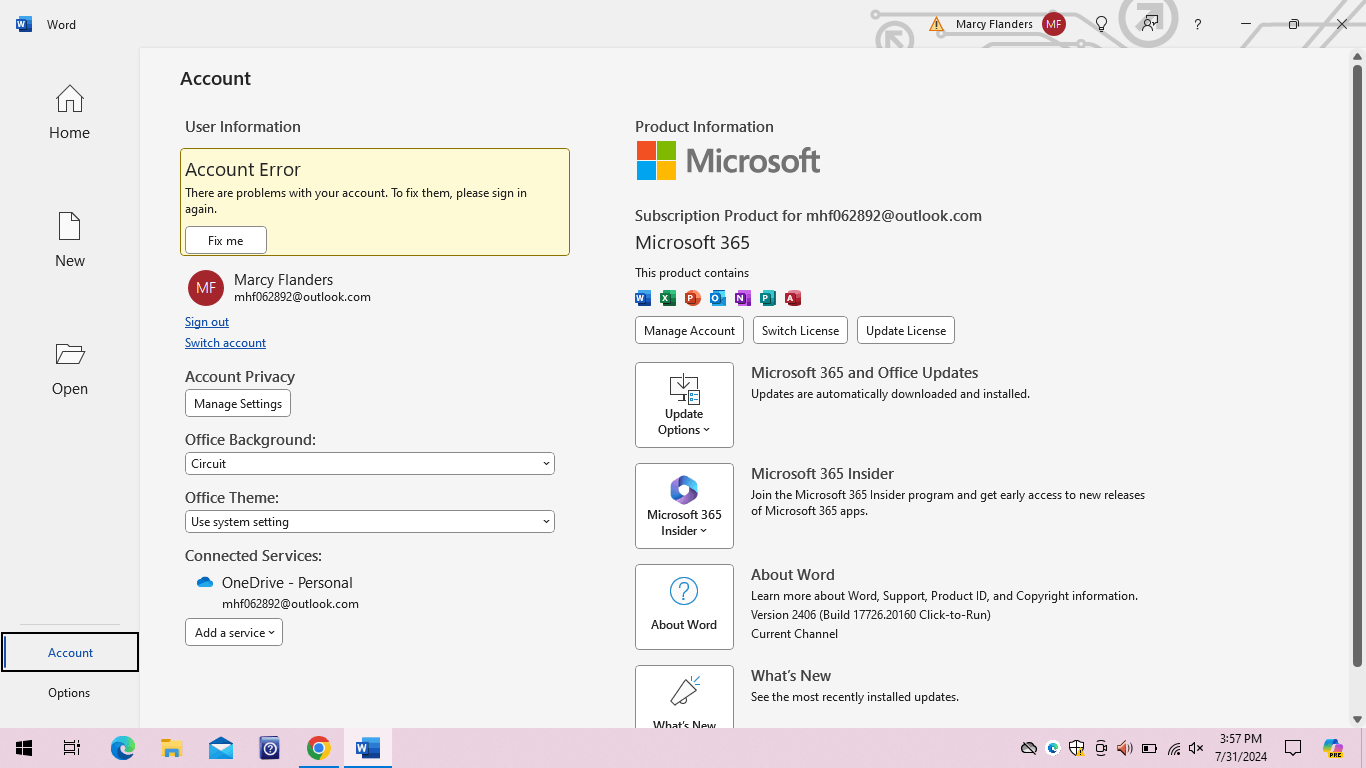1366x768 pixels.
Task: Click the OneDrive cloud icon
Action: (x=205, y=582)
